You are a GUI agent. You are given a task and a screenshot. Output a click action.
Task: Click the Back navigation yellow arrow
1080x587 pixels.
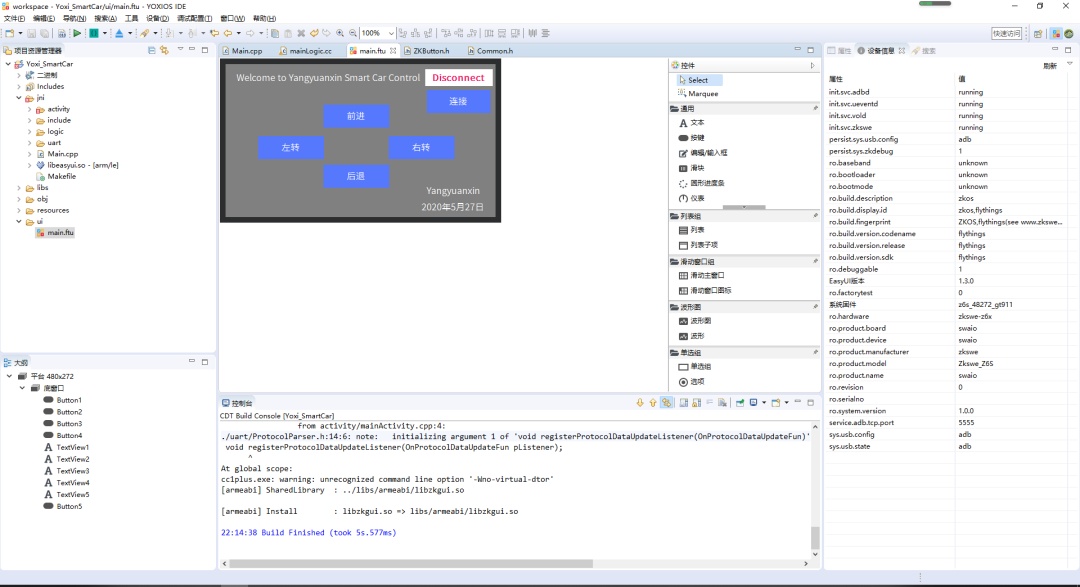coord(227,33)
